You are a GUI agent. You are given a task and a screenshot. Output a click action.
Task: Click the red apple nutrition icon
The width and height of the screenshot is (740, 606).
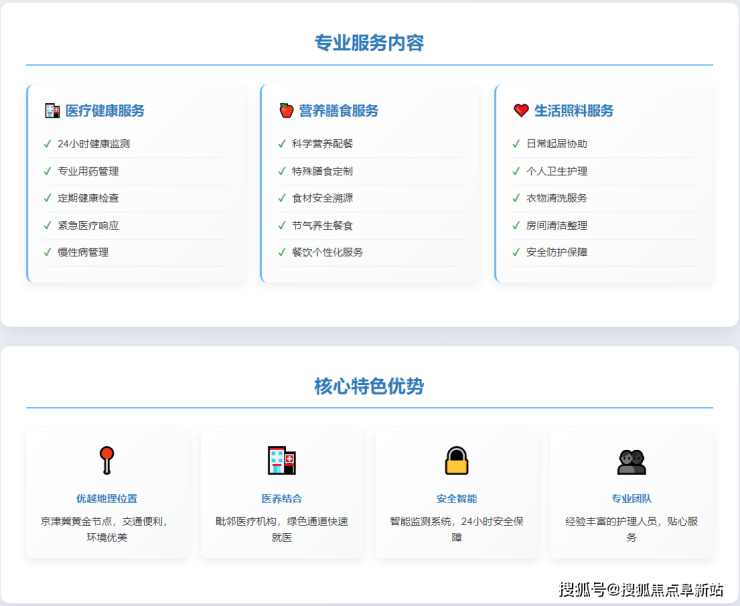[x=286, y=111]
